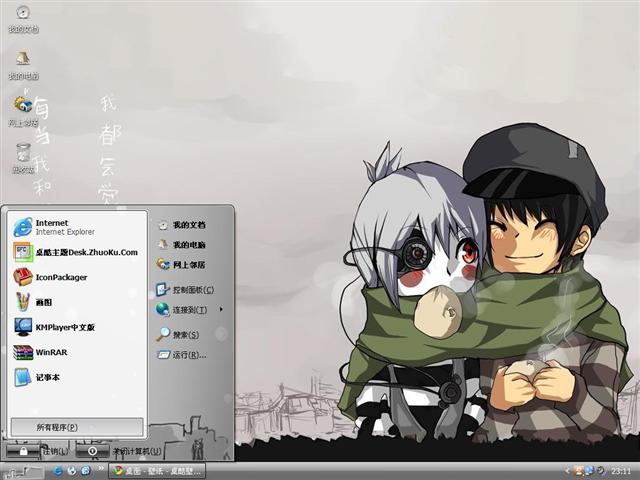Click the 23:11 taskbar clock
Screen dimensions: 640x480
(x=621, y=471)
